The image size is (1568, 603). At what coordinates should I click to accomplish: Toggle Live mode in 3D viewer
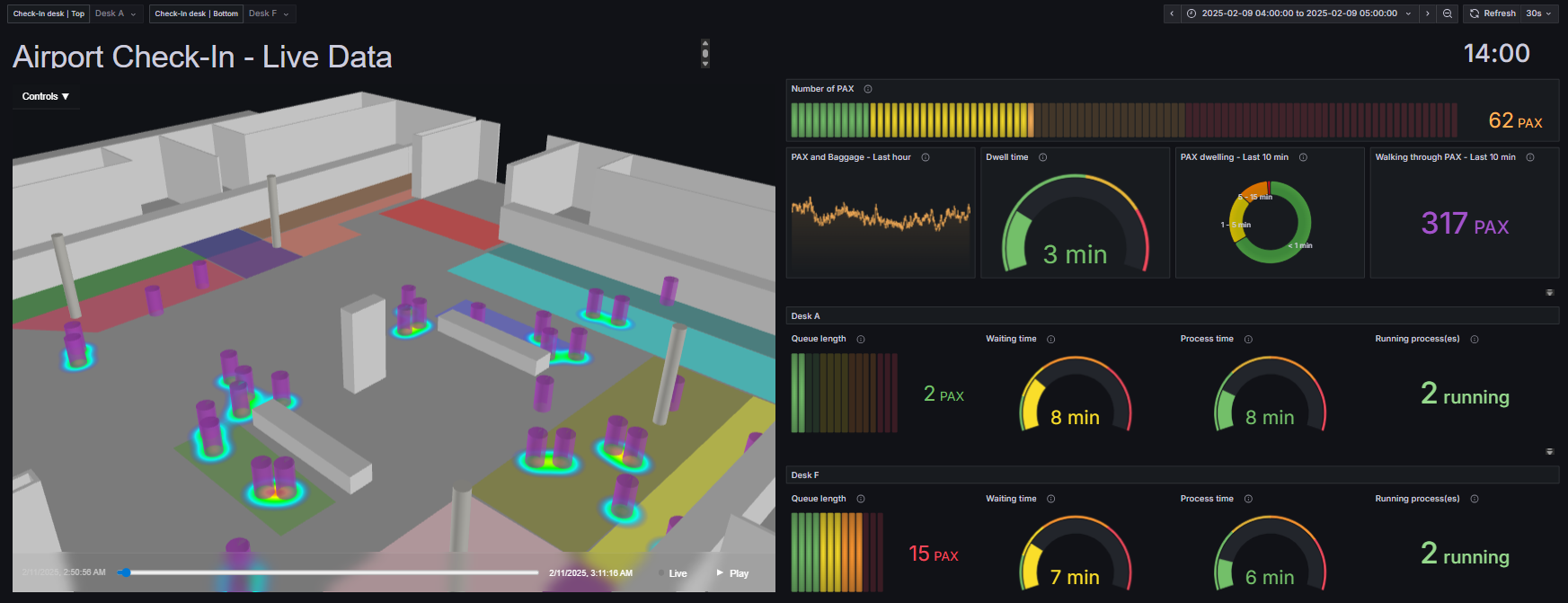point(677,573)
